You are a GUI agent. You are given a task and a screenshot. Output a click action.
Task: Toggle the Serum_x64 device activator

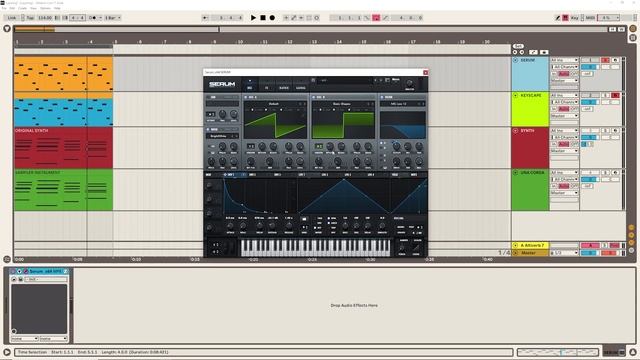13,271
